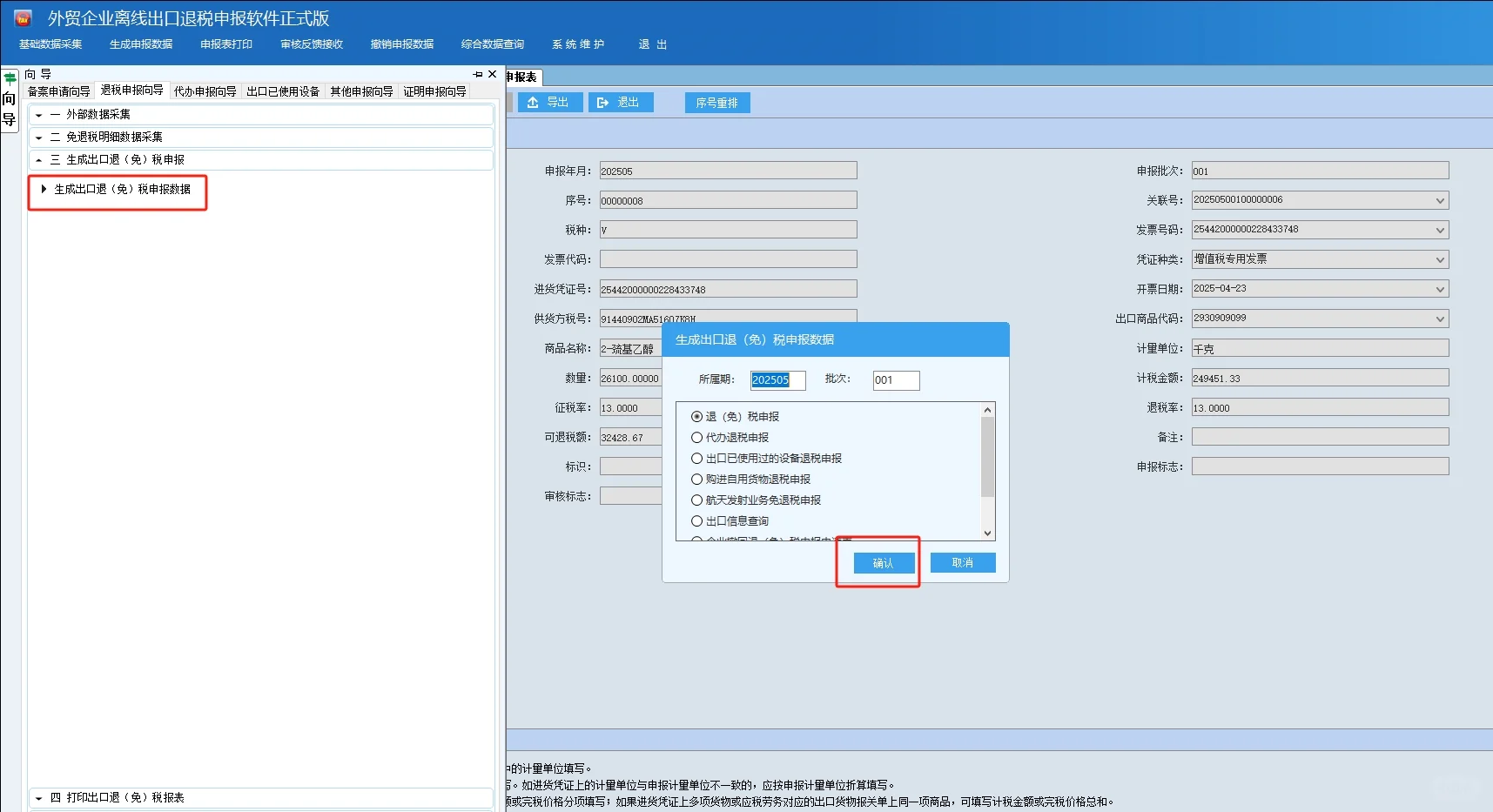Click the pin icon of the 向导 panel
This screenshot has width=1493, height=812.
(478, 75)
